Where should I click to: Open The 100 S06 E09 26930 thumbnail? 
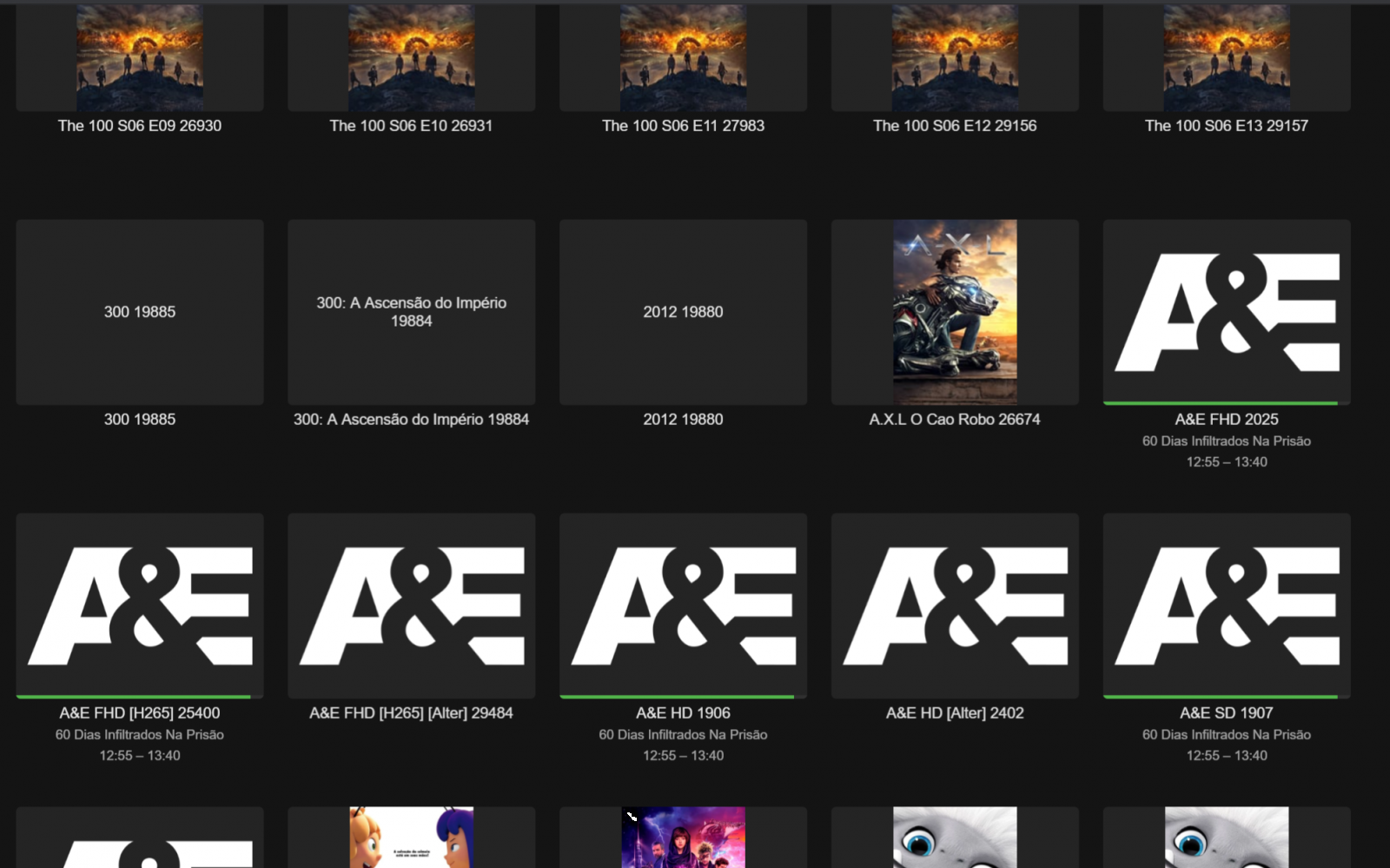140,57
